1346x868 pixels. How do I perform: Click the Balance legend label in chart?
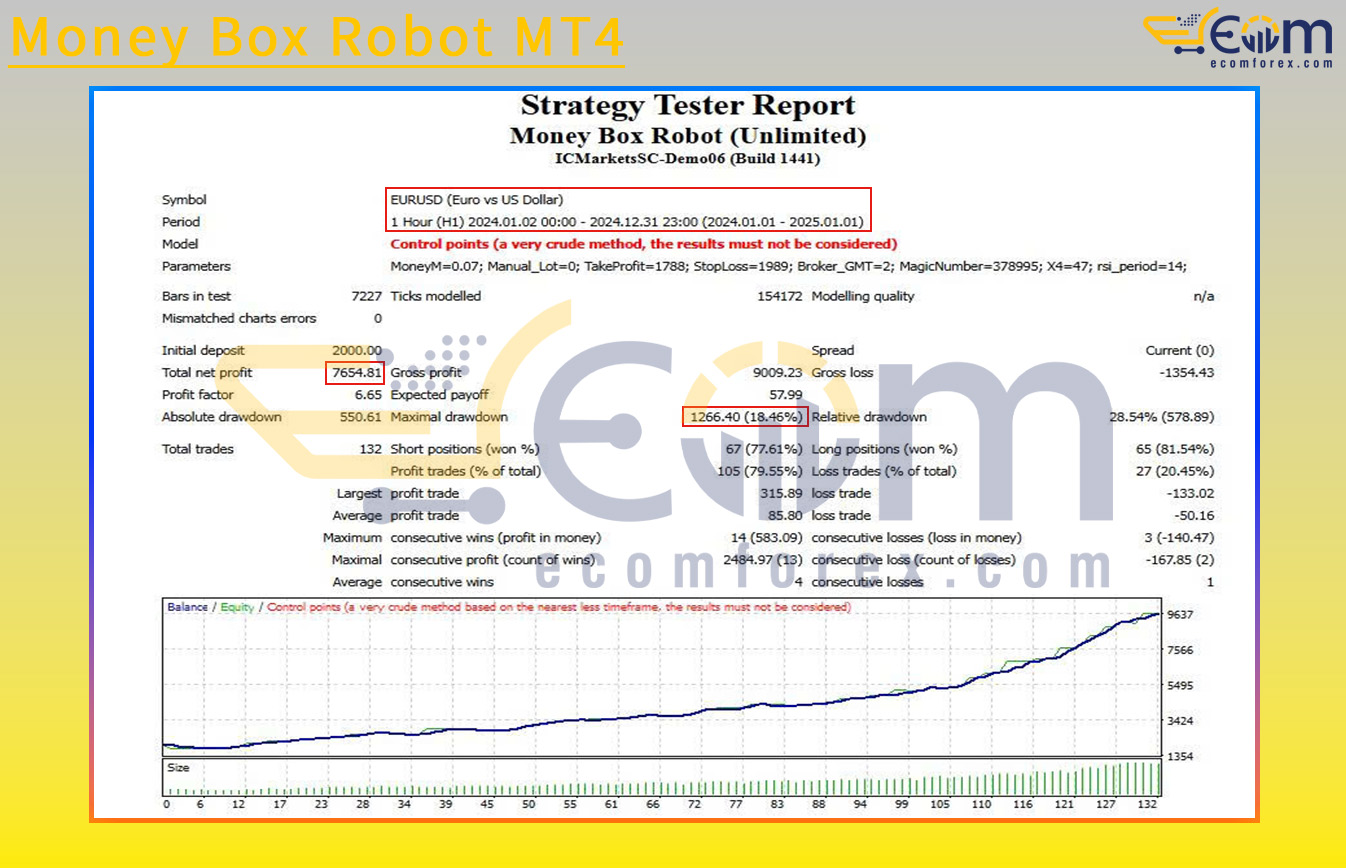pos(188,607)
